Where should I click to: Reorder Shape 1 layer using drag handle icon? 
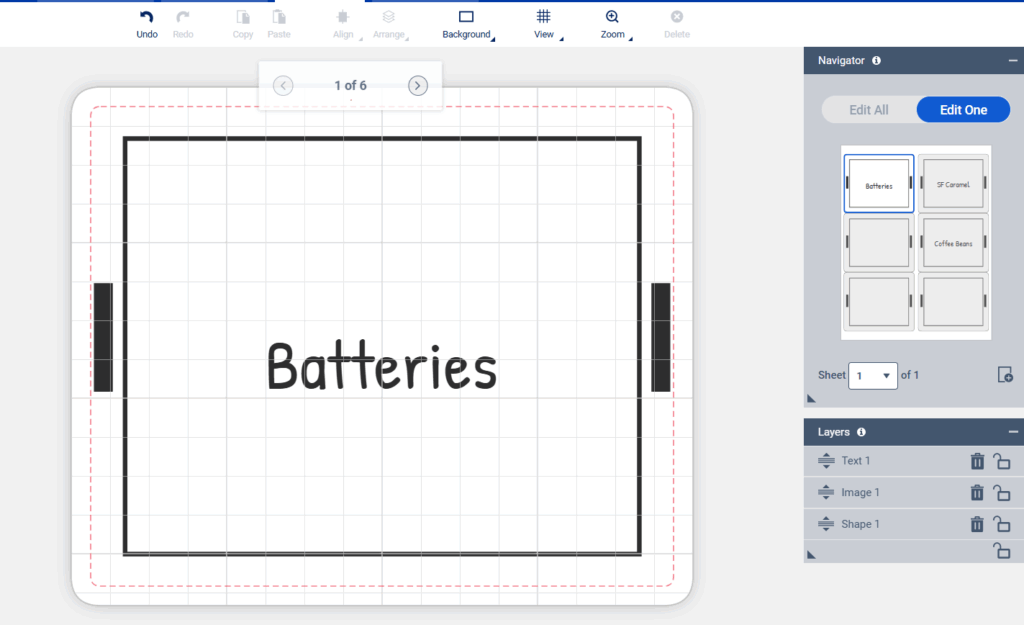click(826, 524)
